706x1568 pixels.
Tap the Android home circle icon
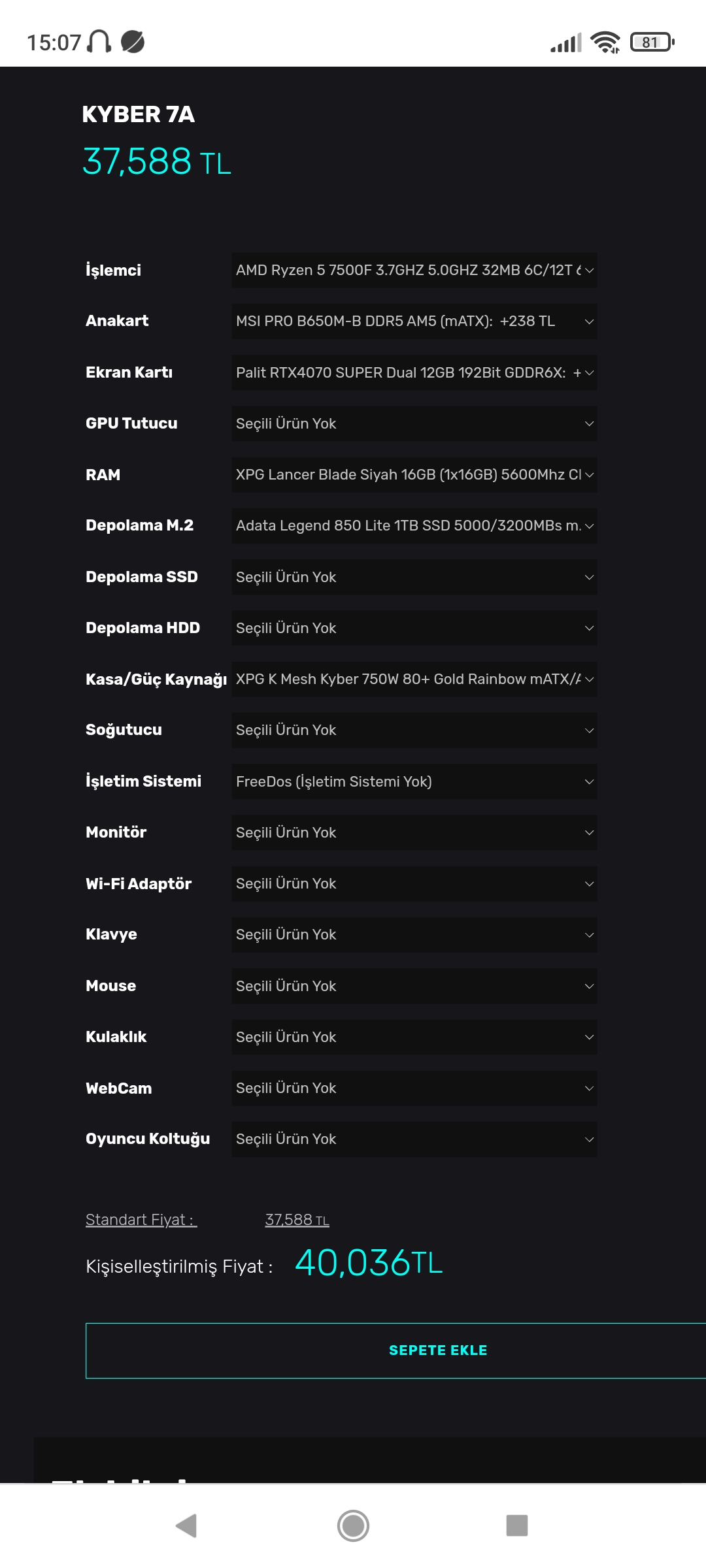click(x=353, y=1526)
